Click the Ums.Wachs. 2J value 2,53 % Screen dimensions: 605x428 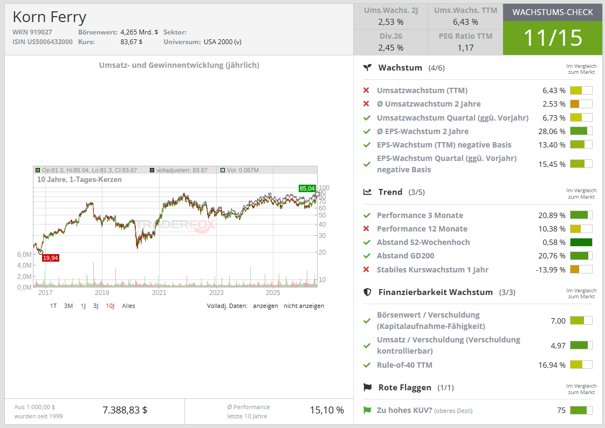coord(391,22)
